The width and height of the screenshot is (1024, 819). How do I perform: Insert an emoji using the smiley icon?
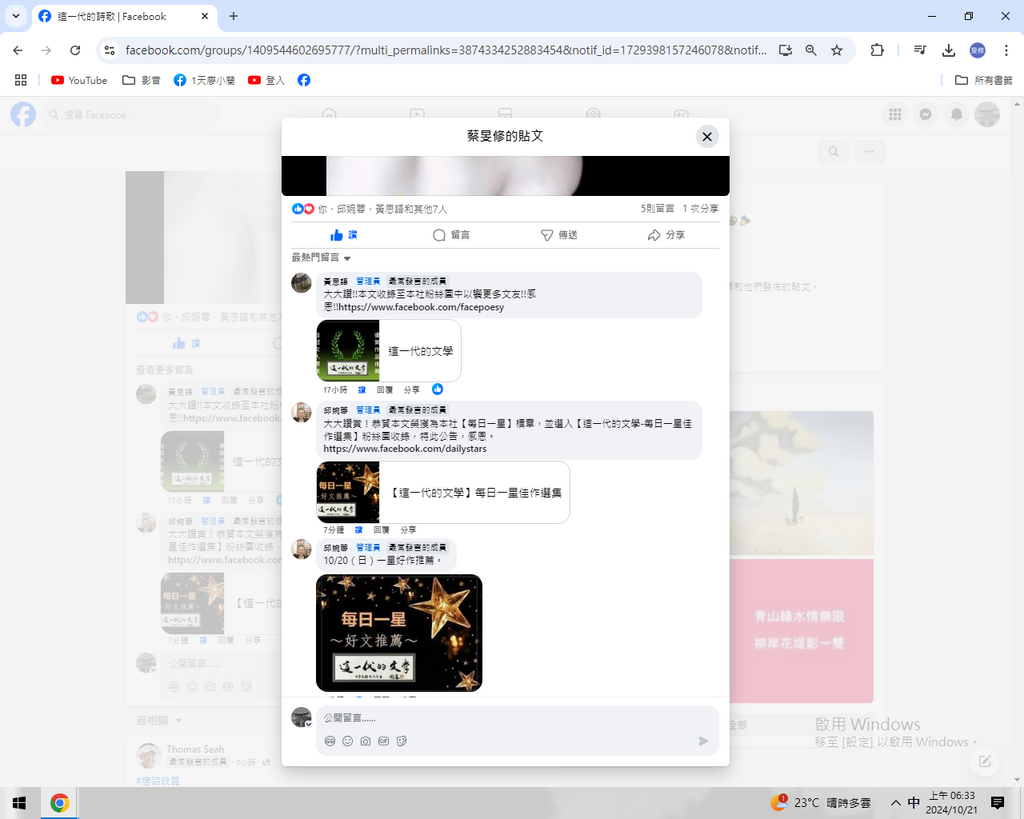click(x=347, y=741)
